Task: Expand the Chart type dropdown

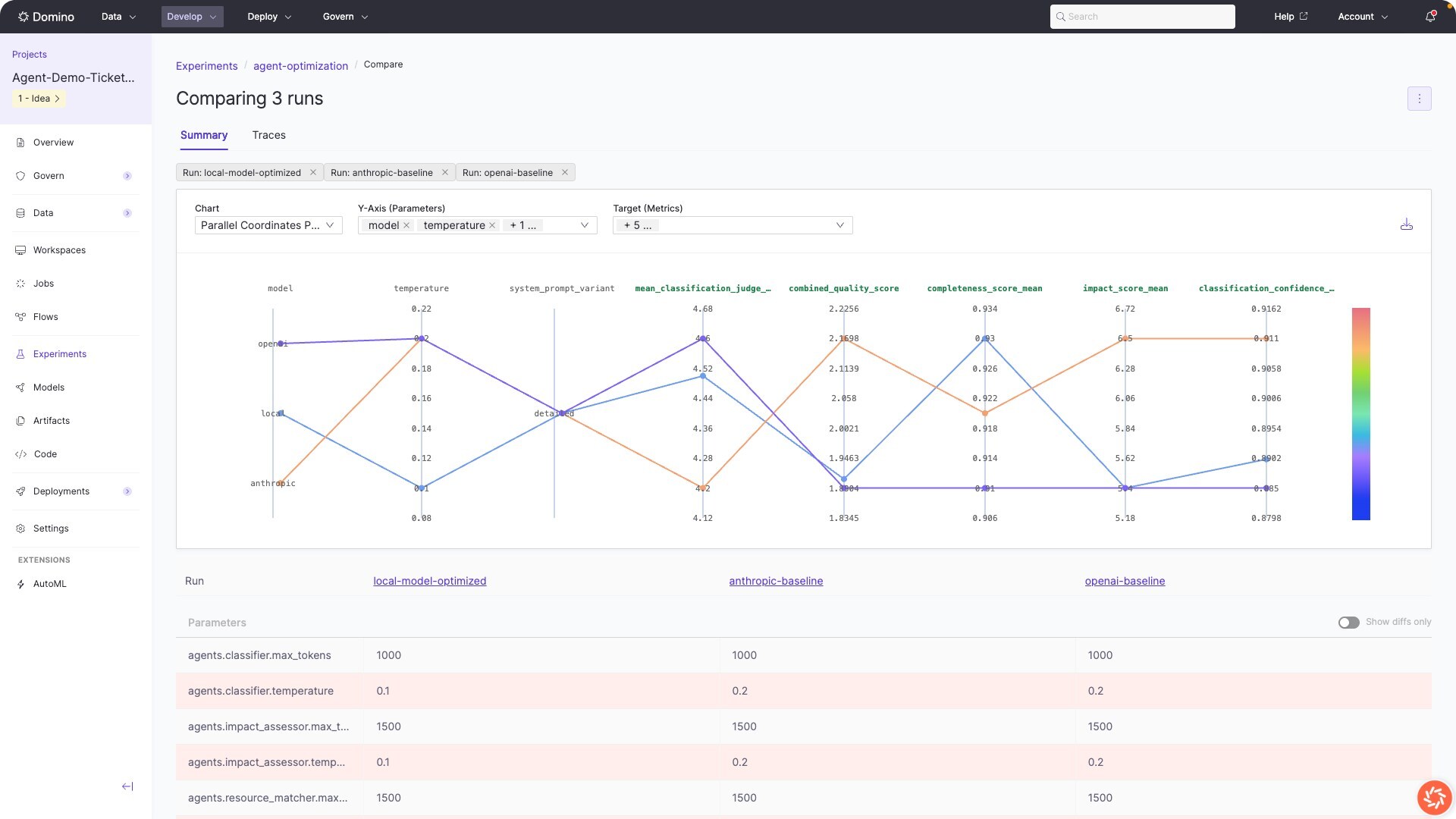Action: [x=268, y=225]
